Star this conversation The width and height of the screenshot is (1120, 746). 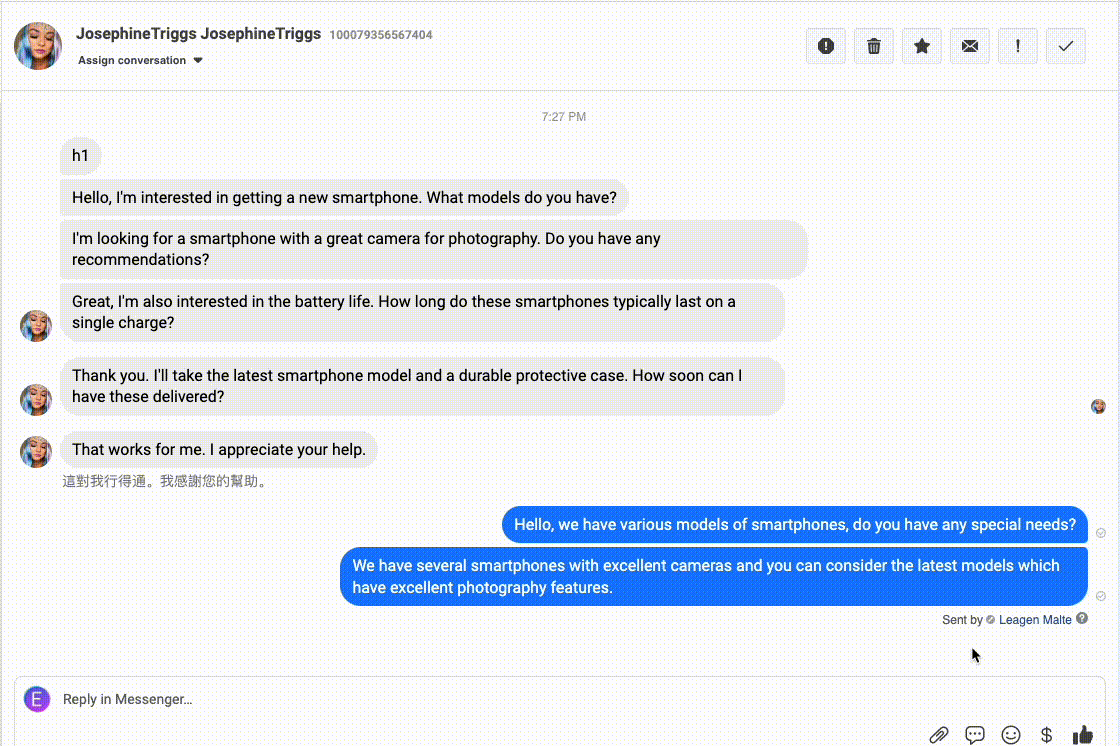(921, 46)
